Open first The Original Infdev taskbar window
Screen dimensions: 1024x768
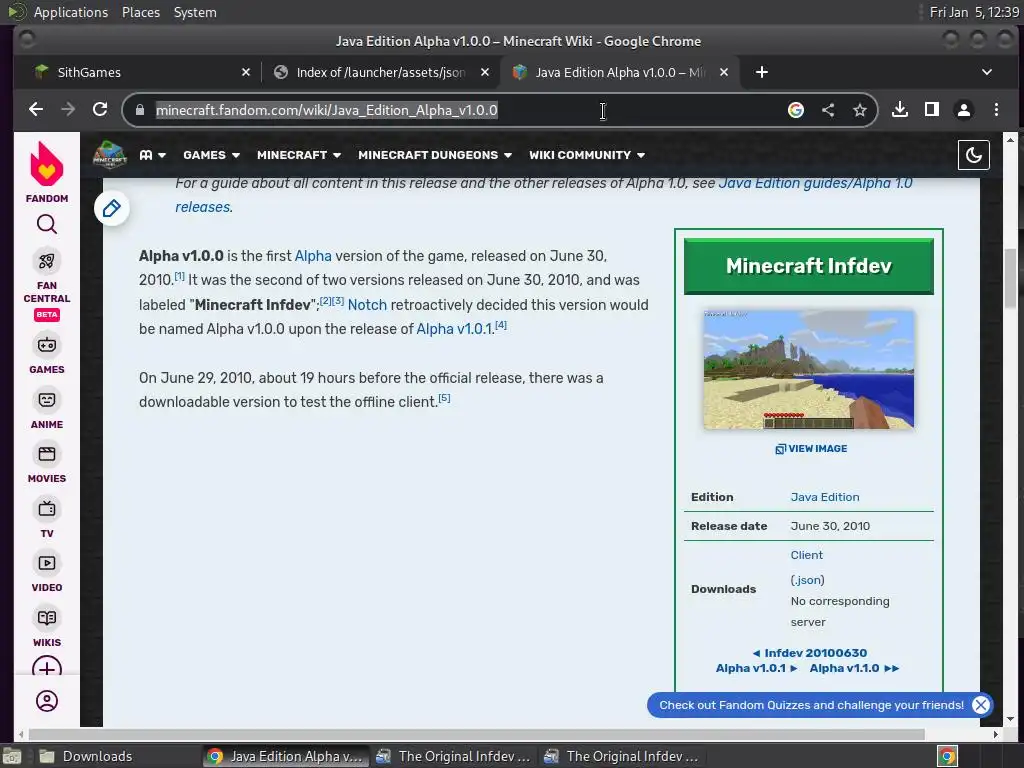(x=453, y=756)
